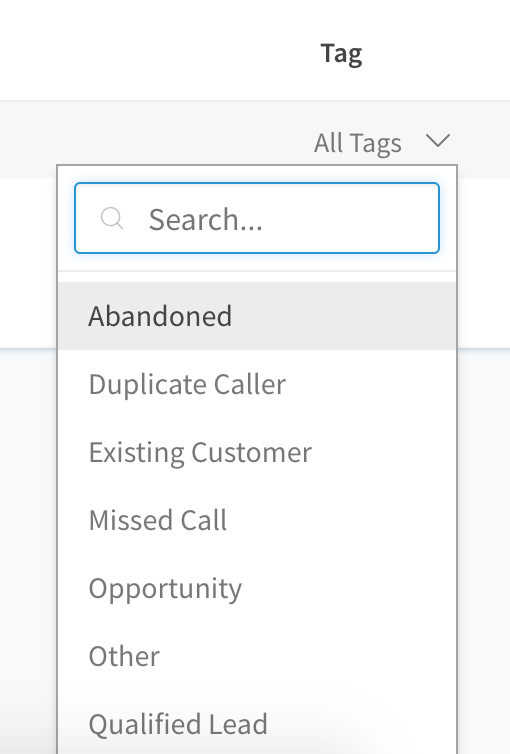Pick the Existing Customer tag

(x=257, y=452)
